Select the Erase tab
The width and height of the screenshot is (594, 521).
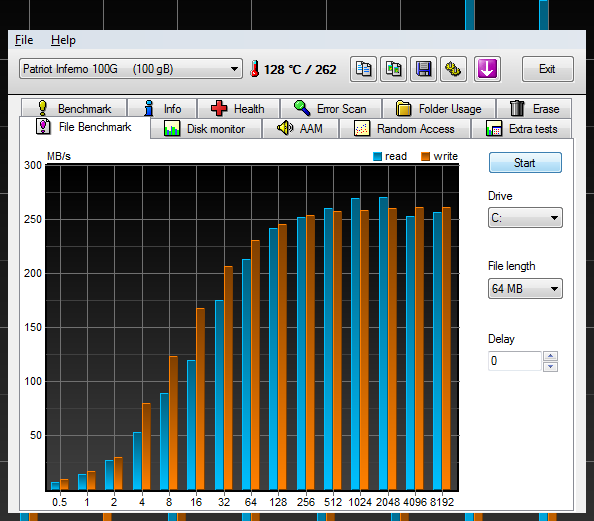[x=534, y=108]
